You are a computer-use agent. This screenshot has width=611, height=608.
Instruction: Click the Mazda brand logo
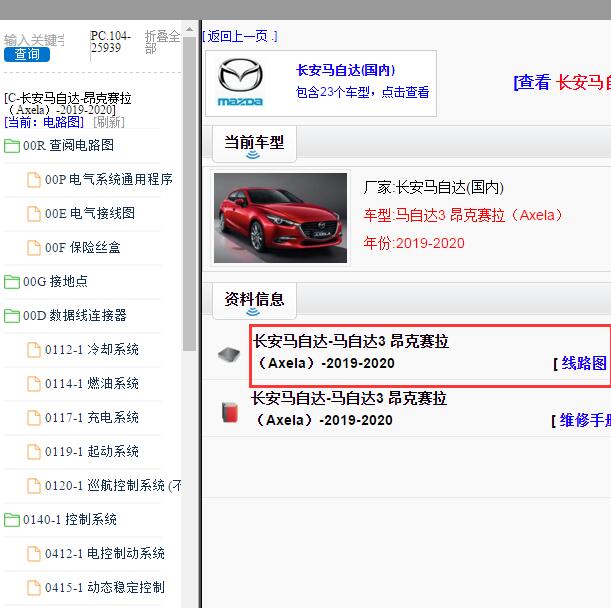[x=240, y=82]
